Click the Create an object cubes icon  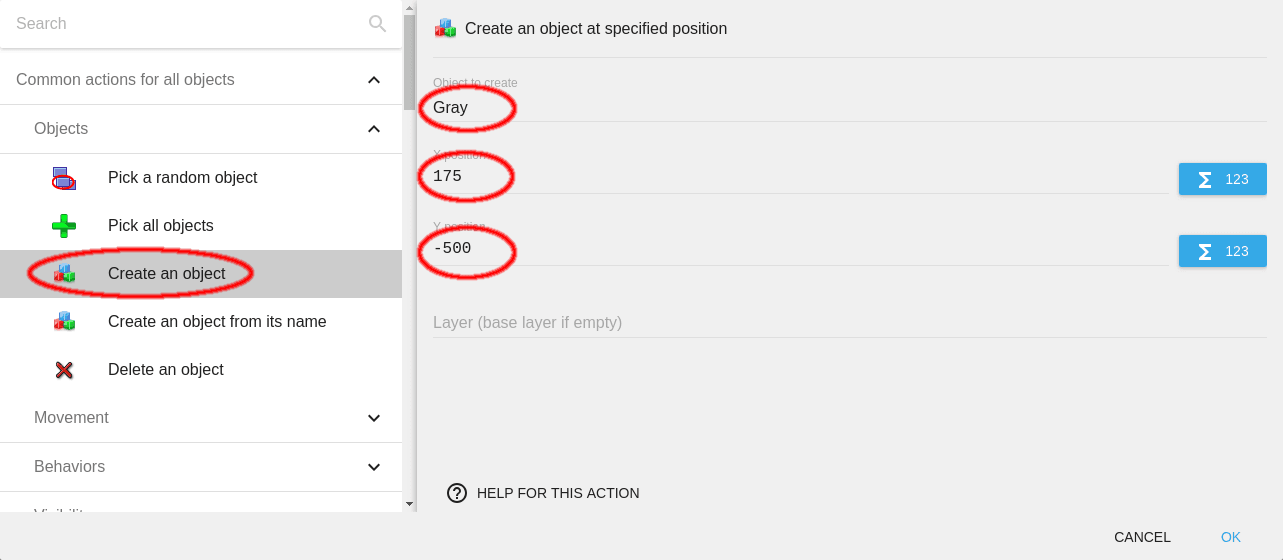tap(64, 274)
